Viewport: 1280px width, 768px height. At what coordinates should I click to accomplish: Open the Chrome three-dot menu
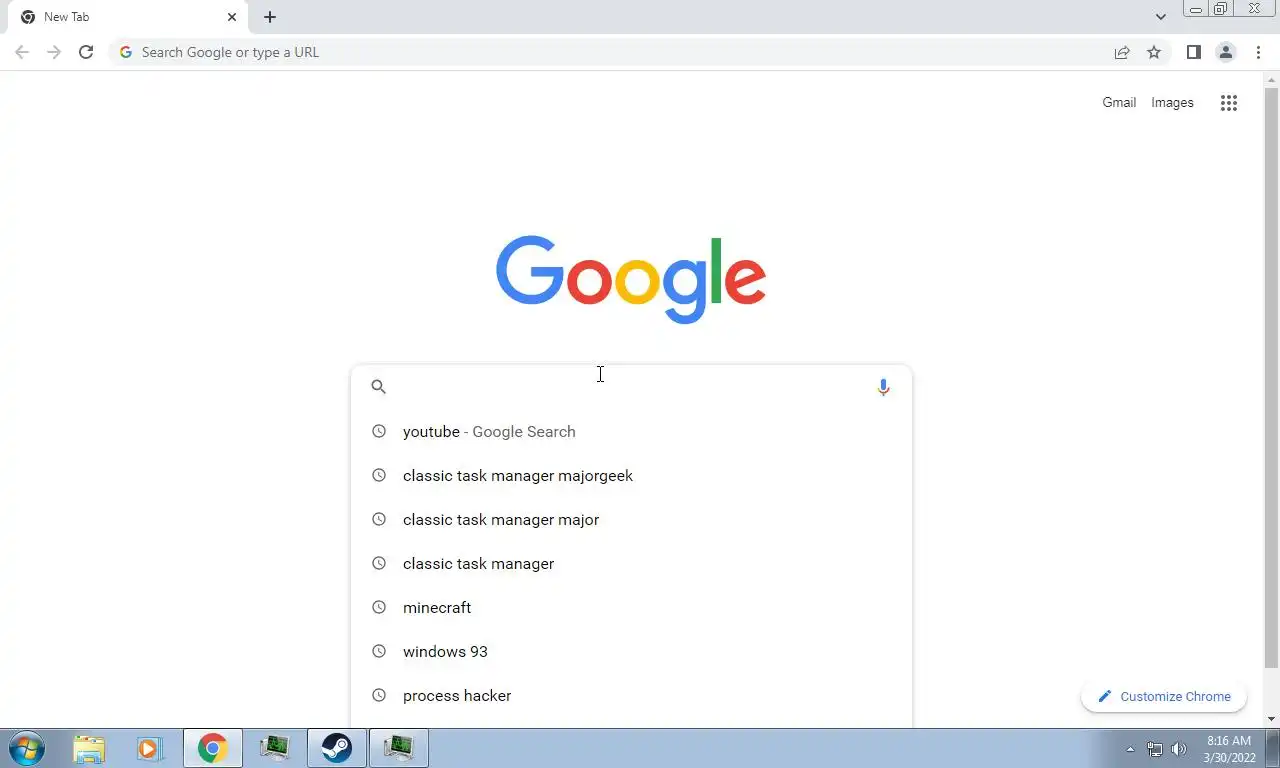point(1258,52)
